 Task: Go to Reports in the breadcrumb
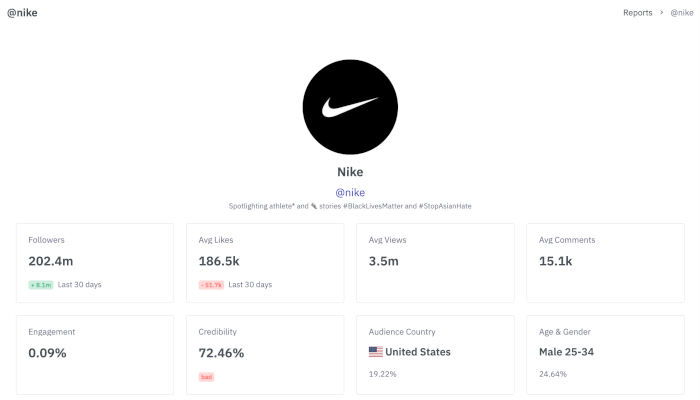pos(638,12)
